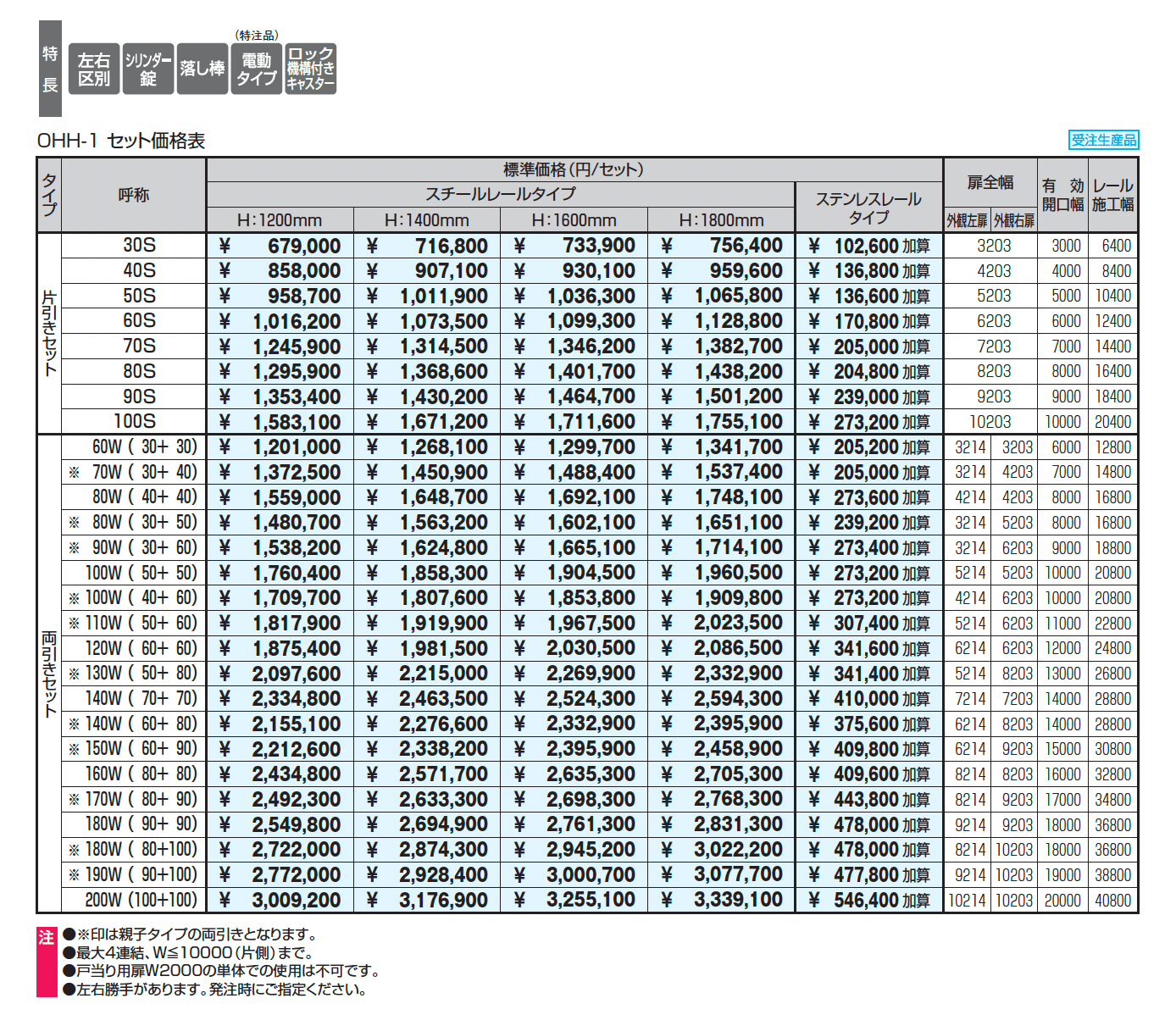Click the スチールレールタイプ header
Screen dimensions: 1176x1015
pos(500,194)
